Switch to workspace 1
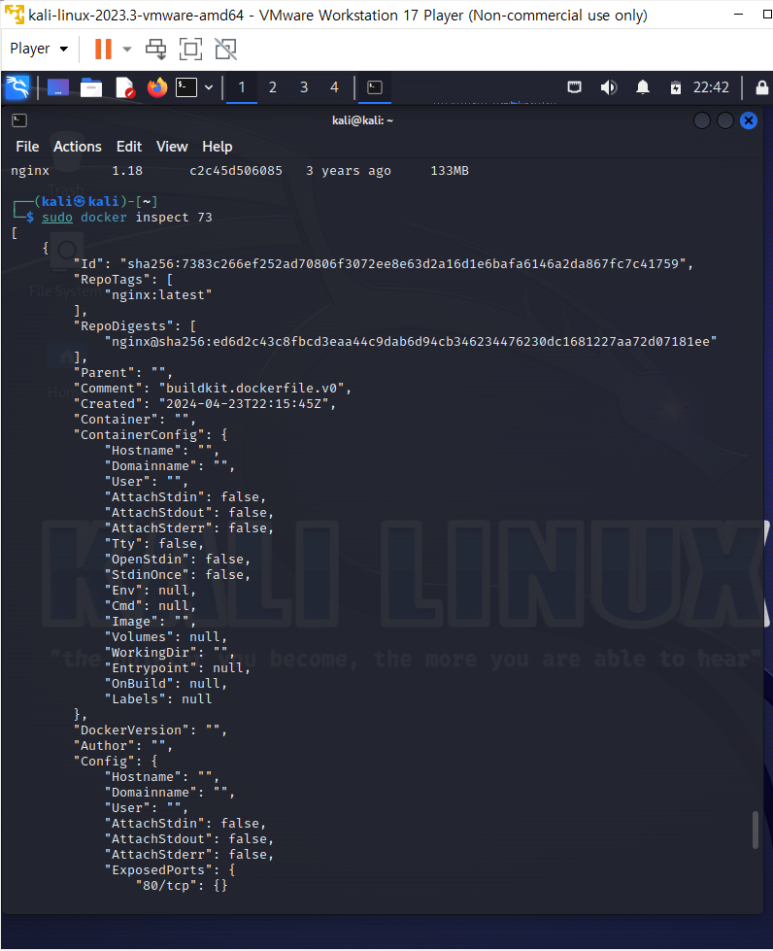This screenshot has width=773, height=951. [x=241, y=87]
